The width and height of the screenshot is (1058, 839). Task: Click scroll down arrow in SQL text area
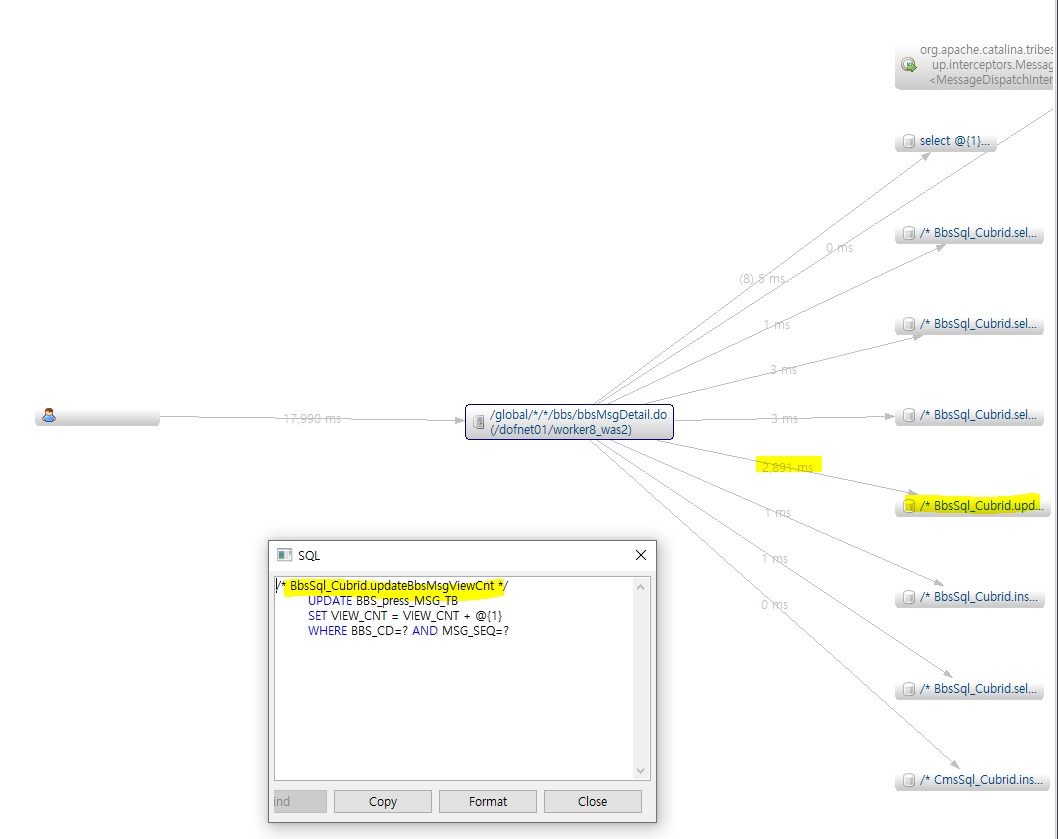tap(641, 771)
